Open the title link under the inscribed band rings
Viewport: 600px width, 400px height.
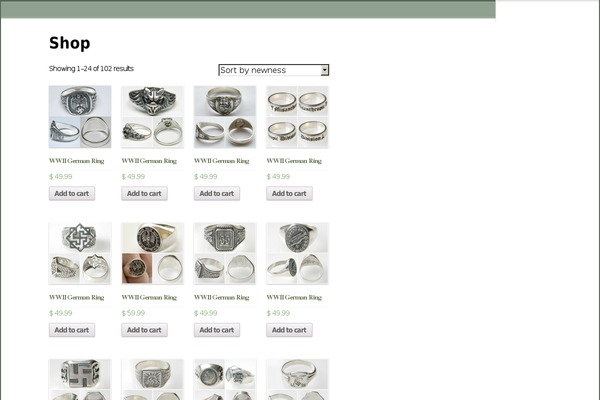[x=294, y=161]
